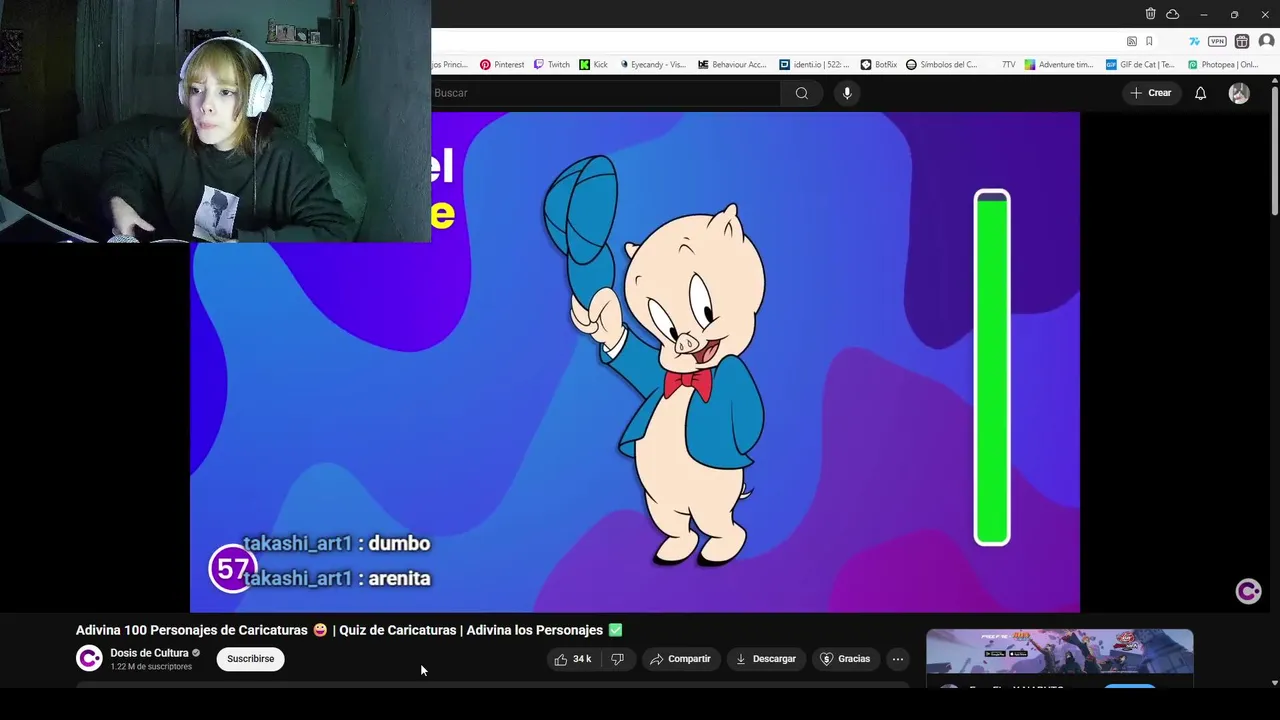This screenshot has height=720, width=1280.
Task: Like the video with thumbs up 34 k
Action: click(x=573, y=659)
